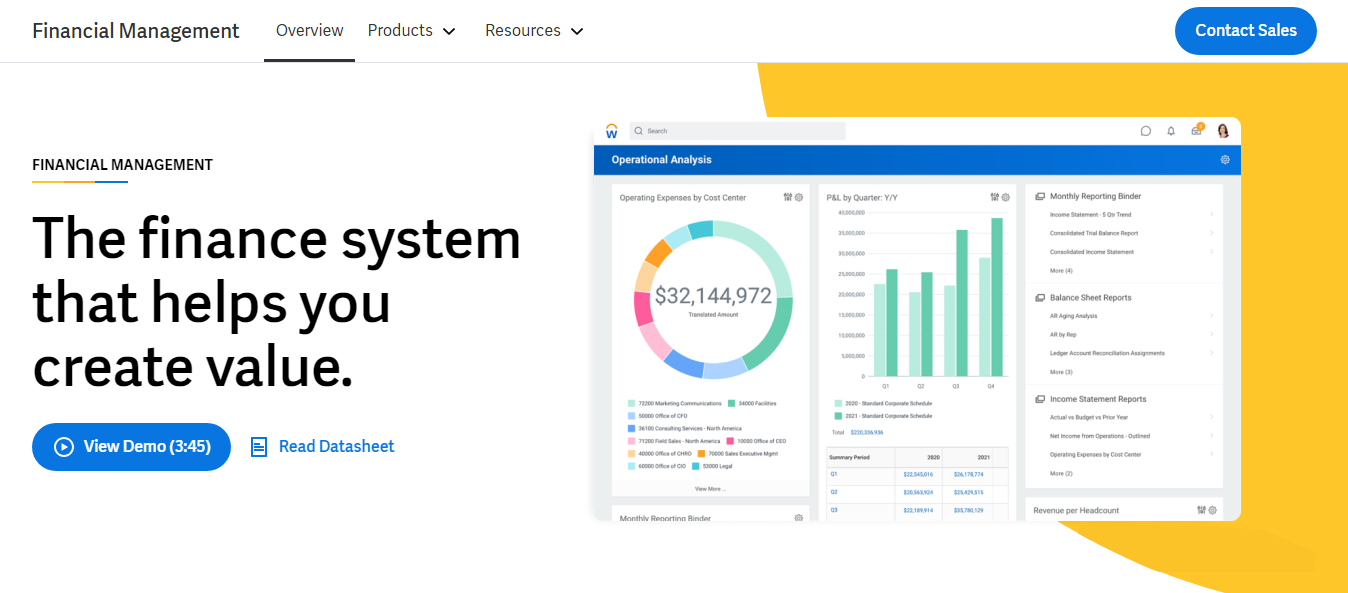This screenshot has height=593, width=1348.
Task: Click the play icon in View Demo button
Action: [x=64, y=447]
